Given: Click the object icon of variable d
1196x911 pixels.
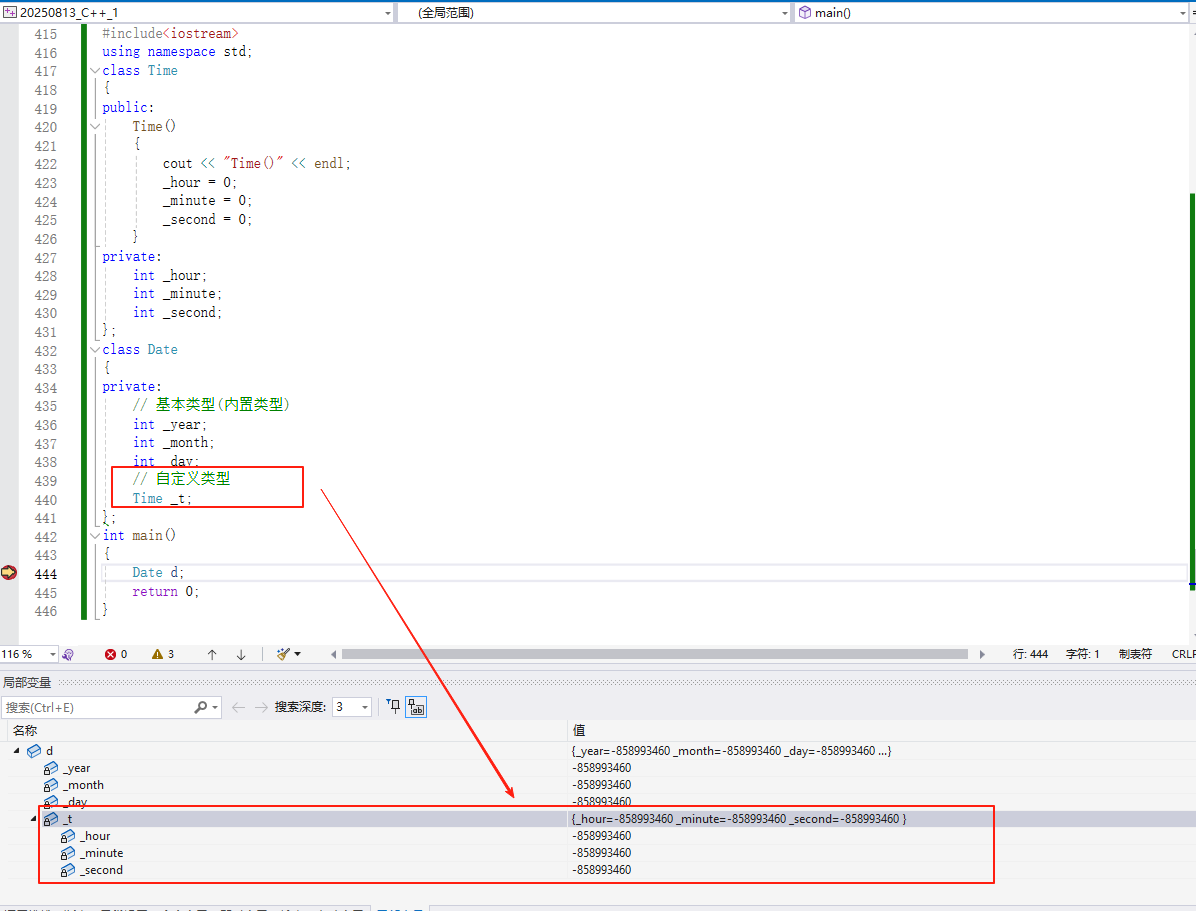Looking at the screenshot, I should pyautogui.click(x=34, y=751).
